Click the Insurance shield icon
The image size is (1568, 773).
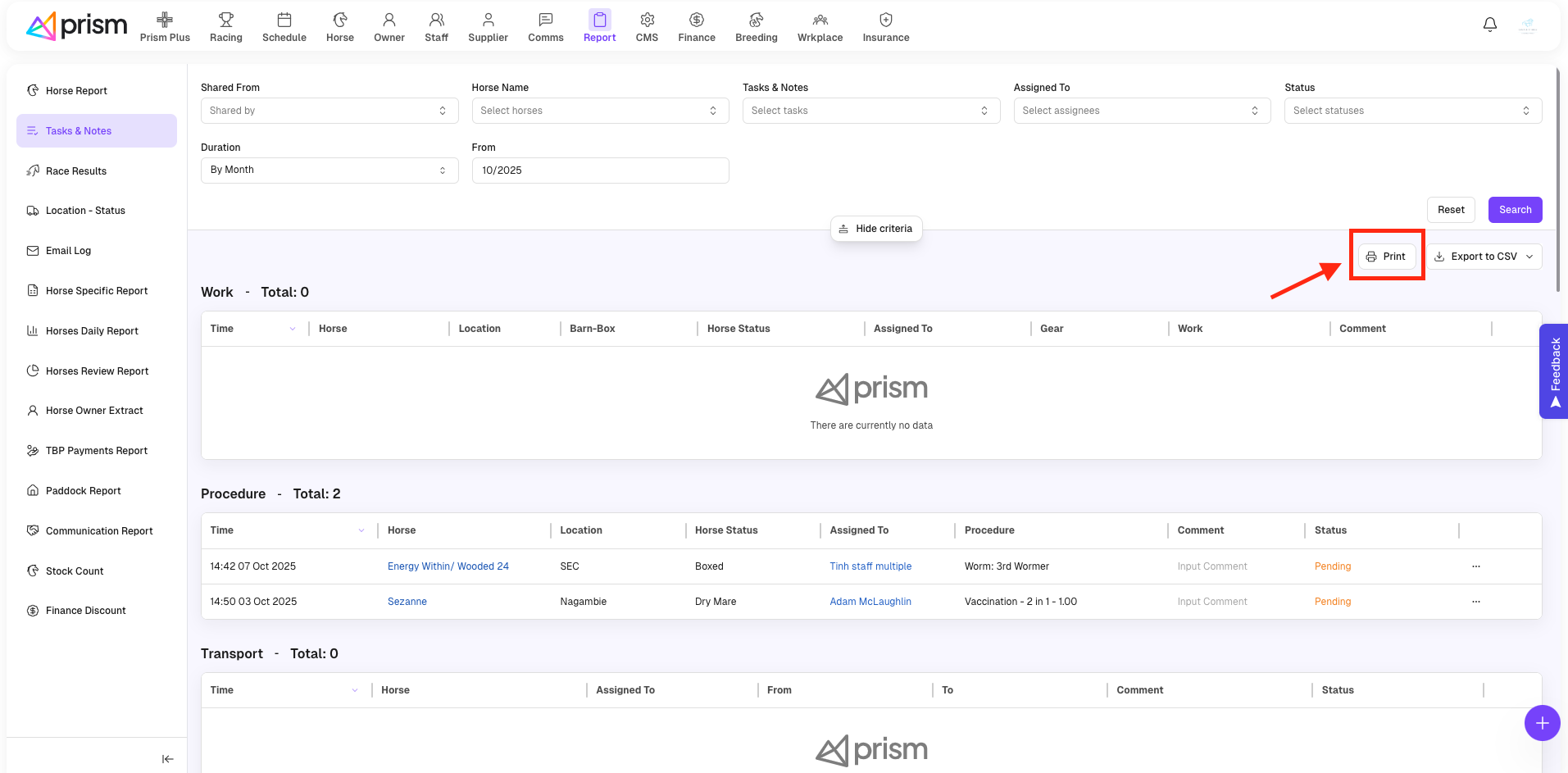[x=885, y=20]
